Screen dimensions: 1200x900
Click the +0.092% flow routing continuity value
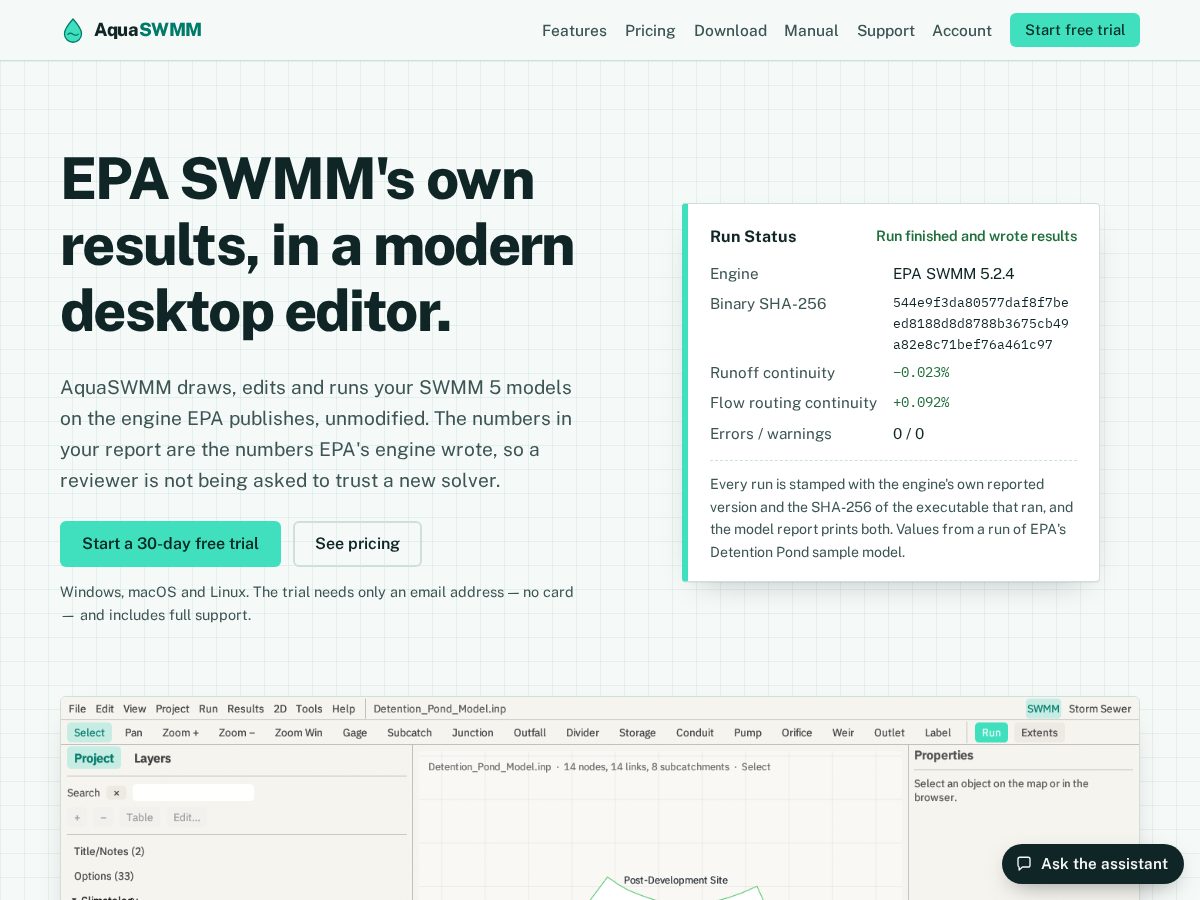click(x=921, y=403)
